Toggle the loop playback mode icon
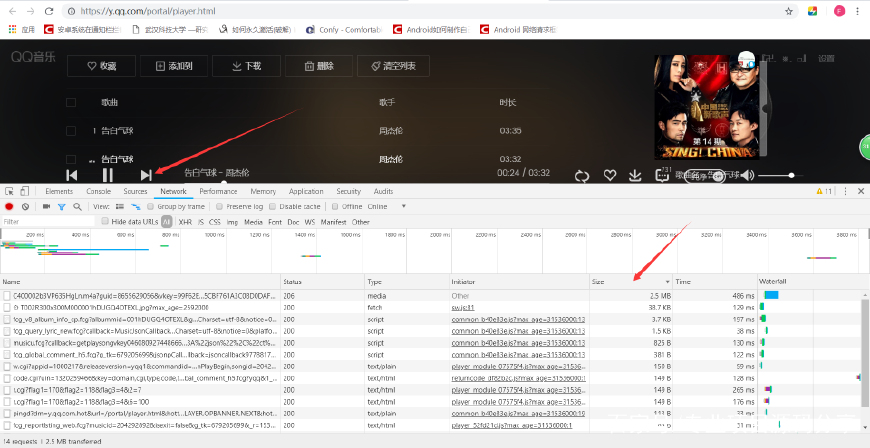 582,176
